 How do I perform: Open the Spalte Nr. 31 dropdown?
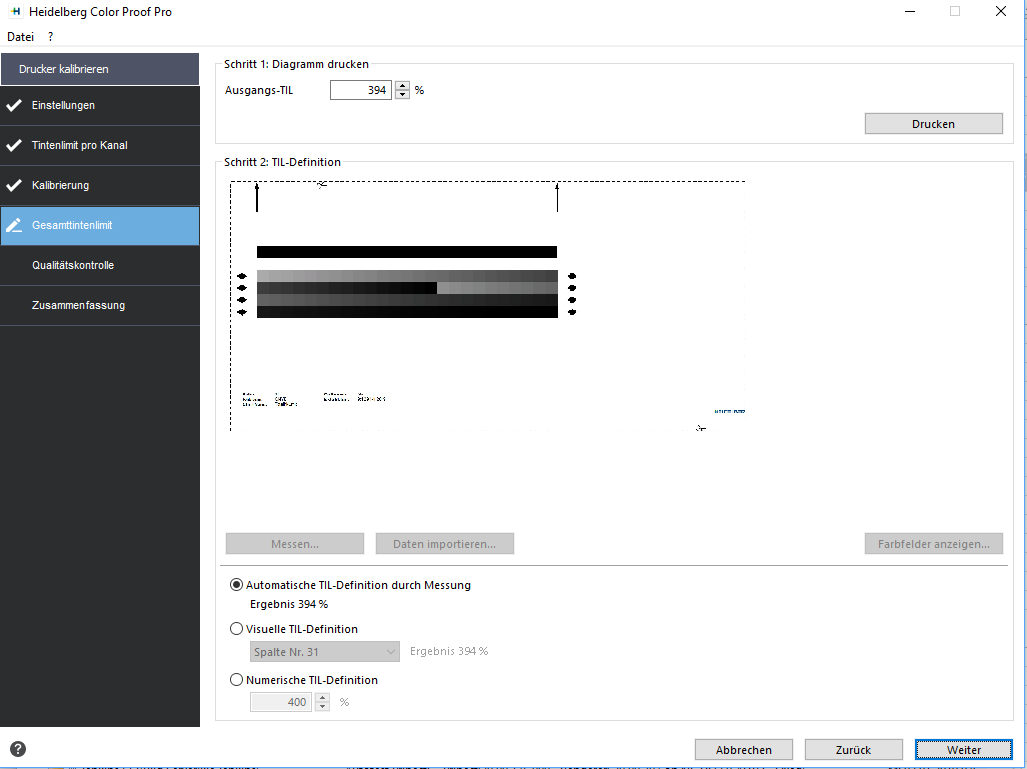tap(324, 652)
